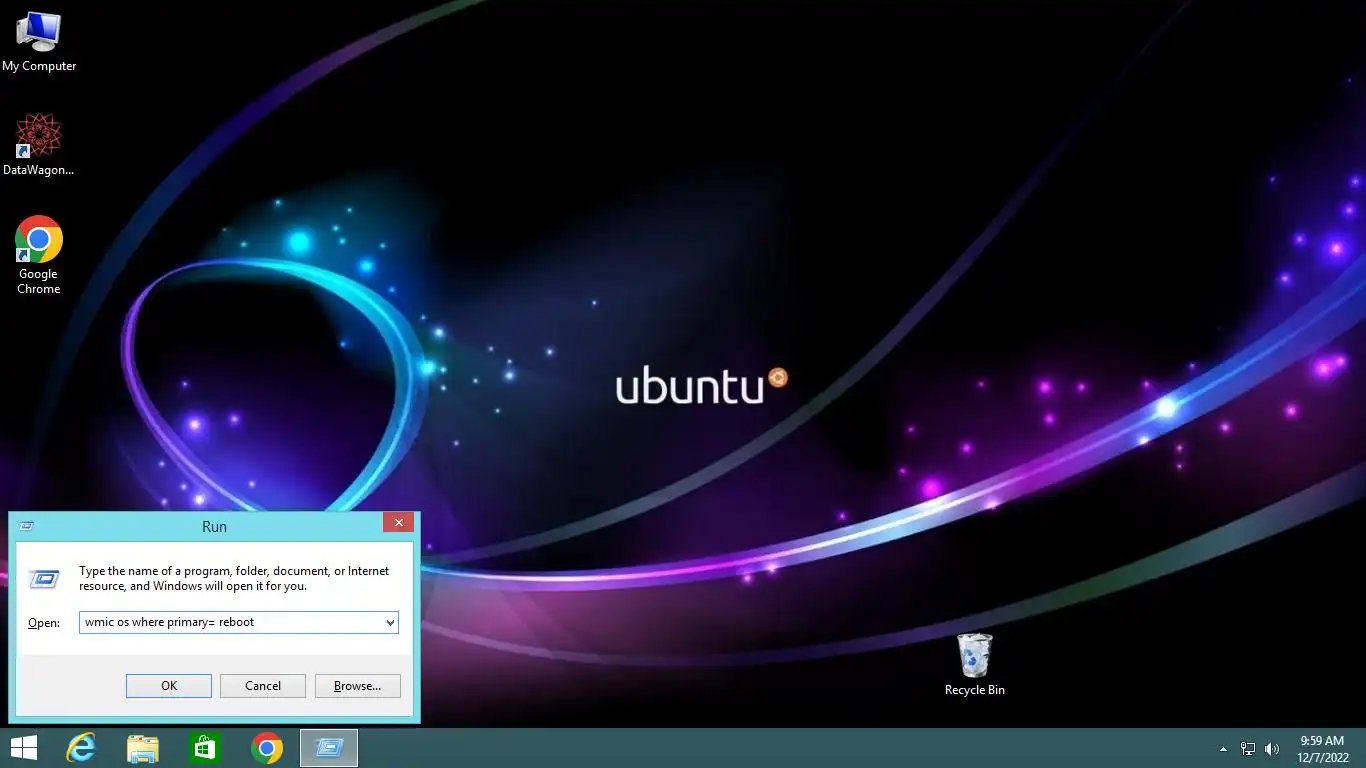Open the Windows Start button

(23, 748)
